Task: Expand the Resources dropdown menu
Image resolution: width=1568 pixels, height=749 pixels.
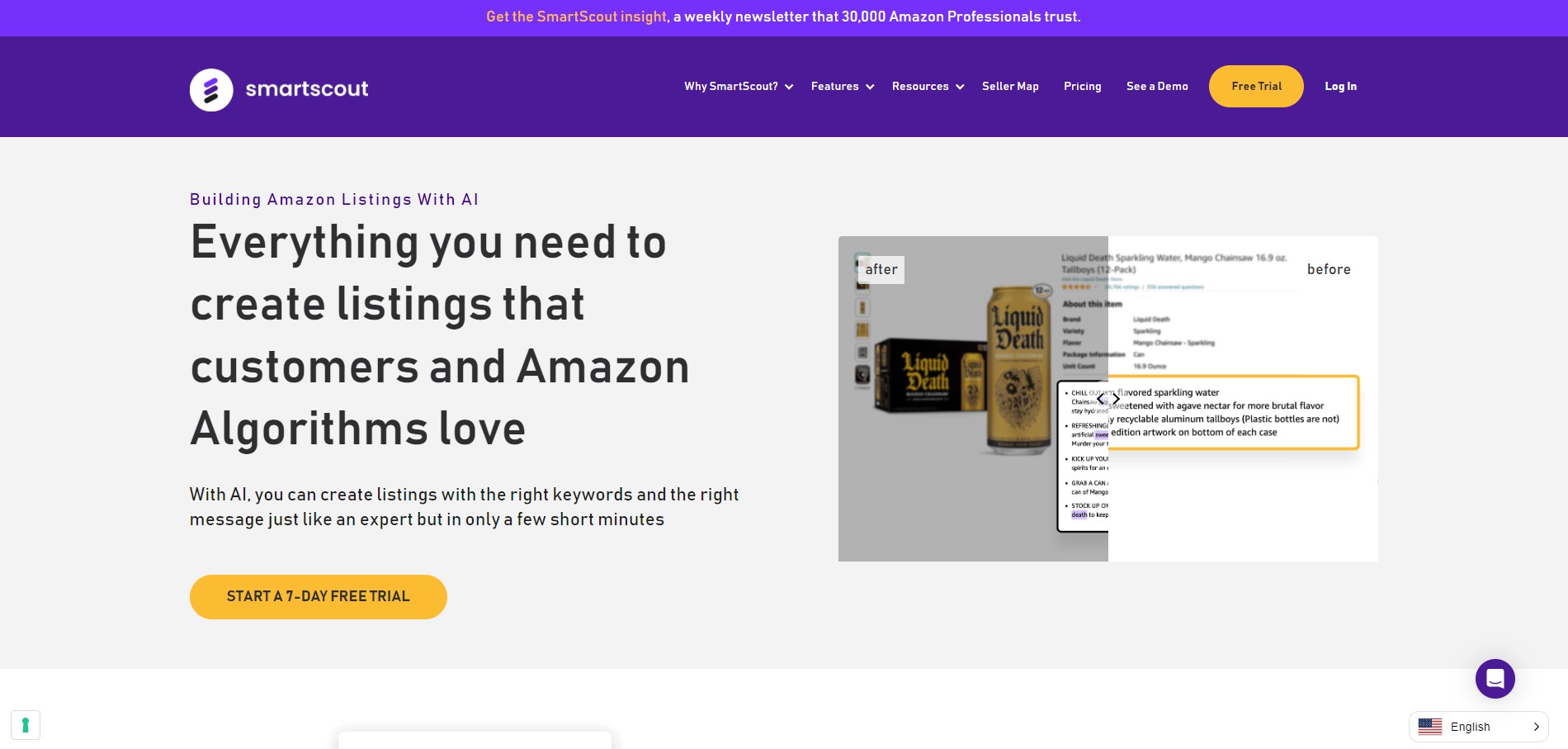Action: [x=928, y=86]
